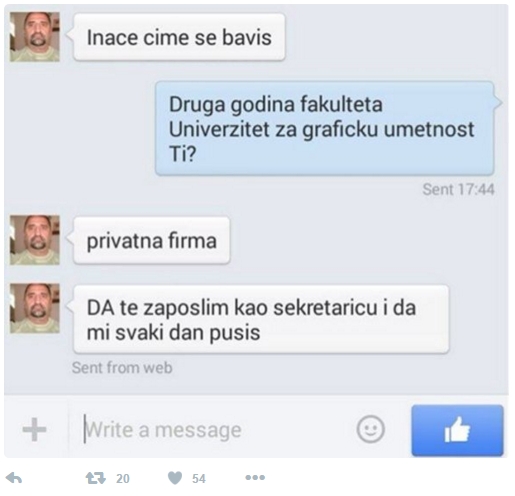Viewport: 515px width, 496px height.
Task: Click avatar beside 'DA te zaposlim' message
Action: pos(35,308)
